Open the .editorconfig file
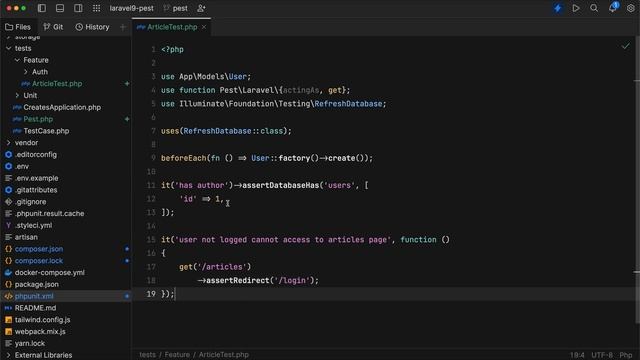Screen dimensions: 640x360 (36, 155)
